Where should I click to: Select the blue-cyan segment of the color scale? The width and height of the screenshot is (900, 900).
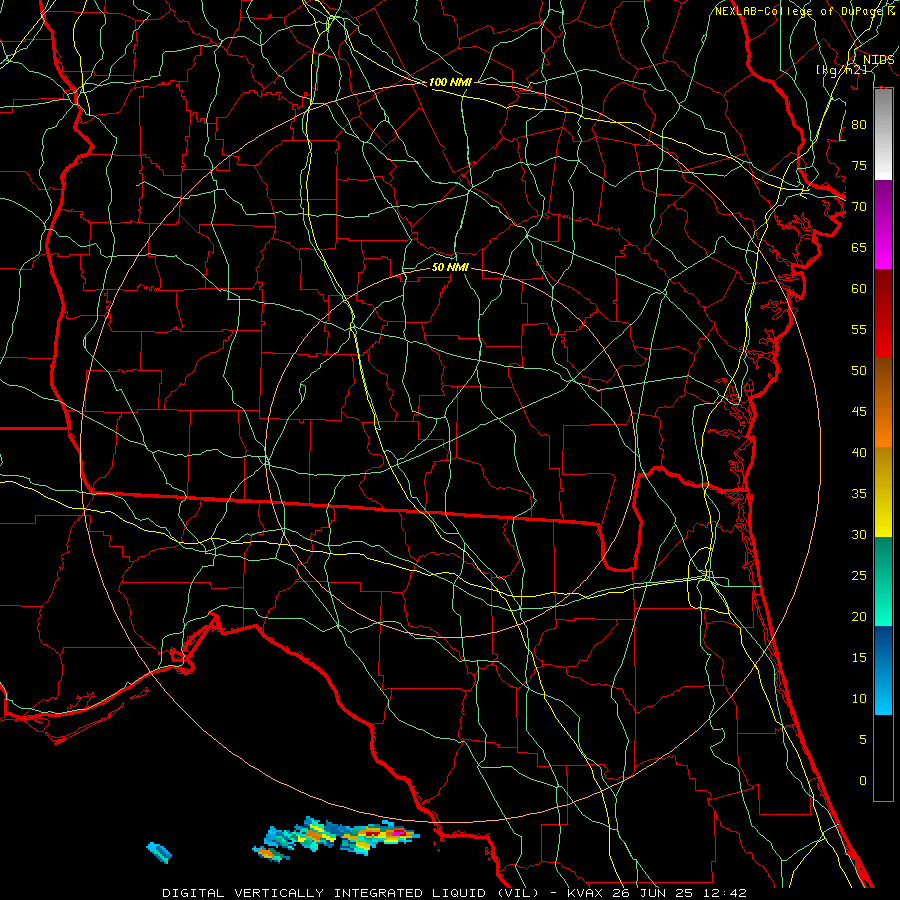pos(883,670)
